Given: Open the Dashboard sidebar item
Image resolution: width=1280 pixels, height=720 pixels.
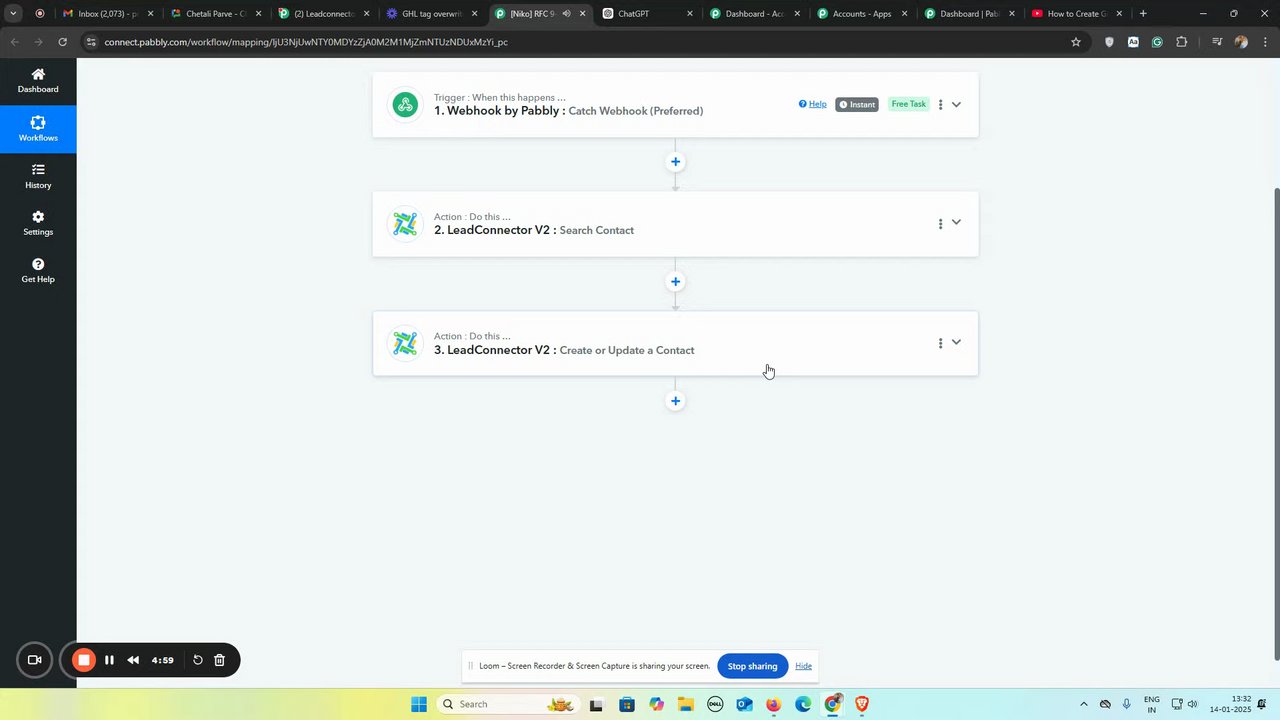Looking at the screenshot, I should (x=38, y=81).
